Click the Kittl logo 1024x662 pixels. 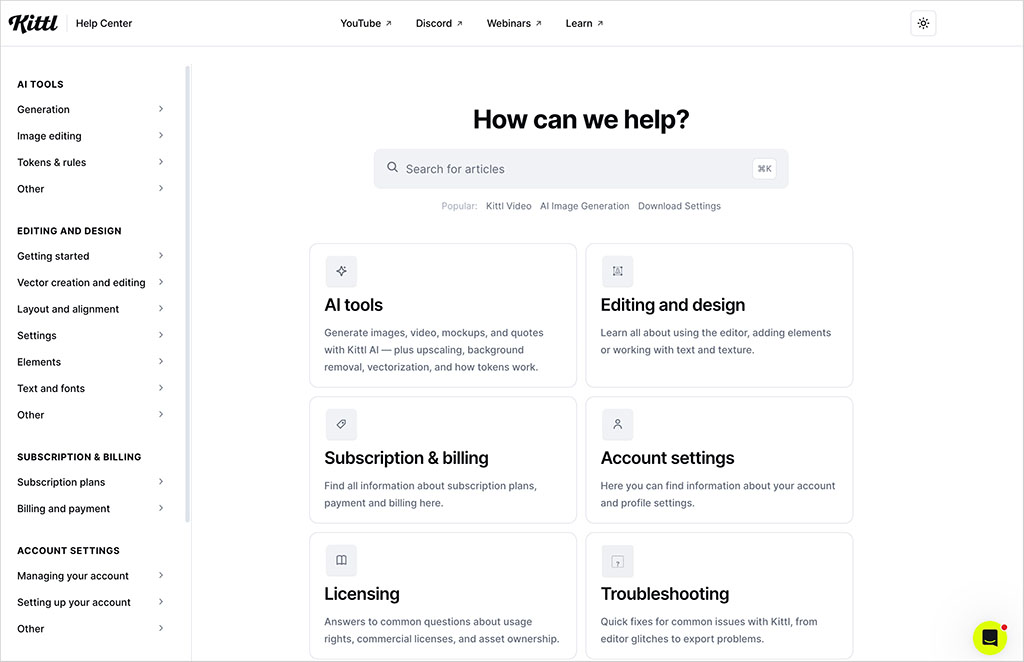(x=33, y=24)
